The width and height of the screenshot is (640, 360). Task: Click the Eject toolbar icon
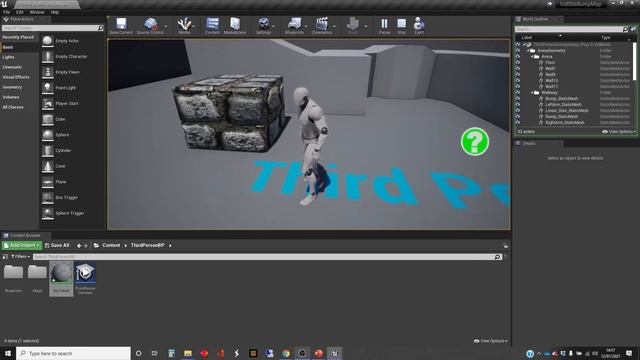[419, 26]
